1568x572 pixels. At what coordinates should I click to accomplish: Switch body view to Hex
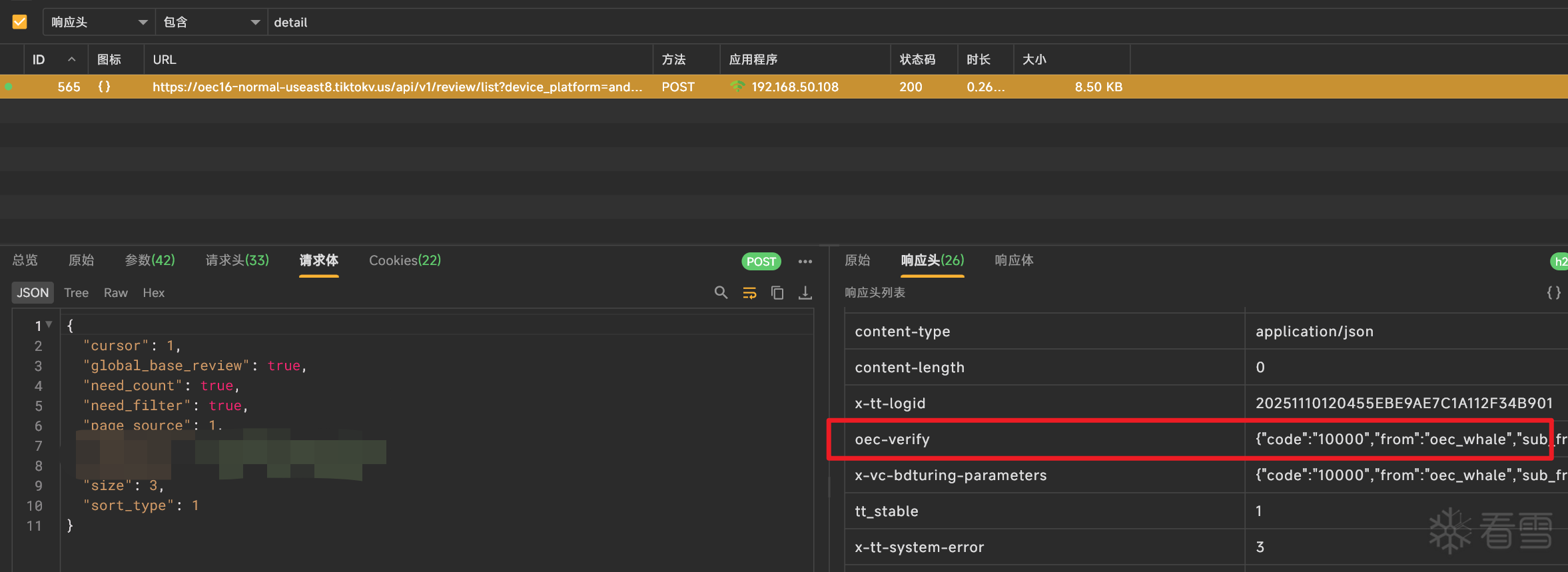pyautogui.click(x=153, y=292)
